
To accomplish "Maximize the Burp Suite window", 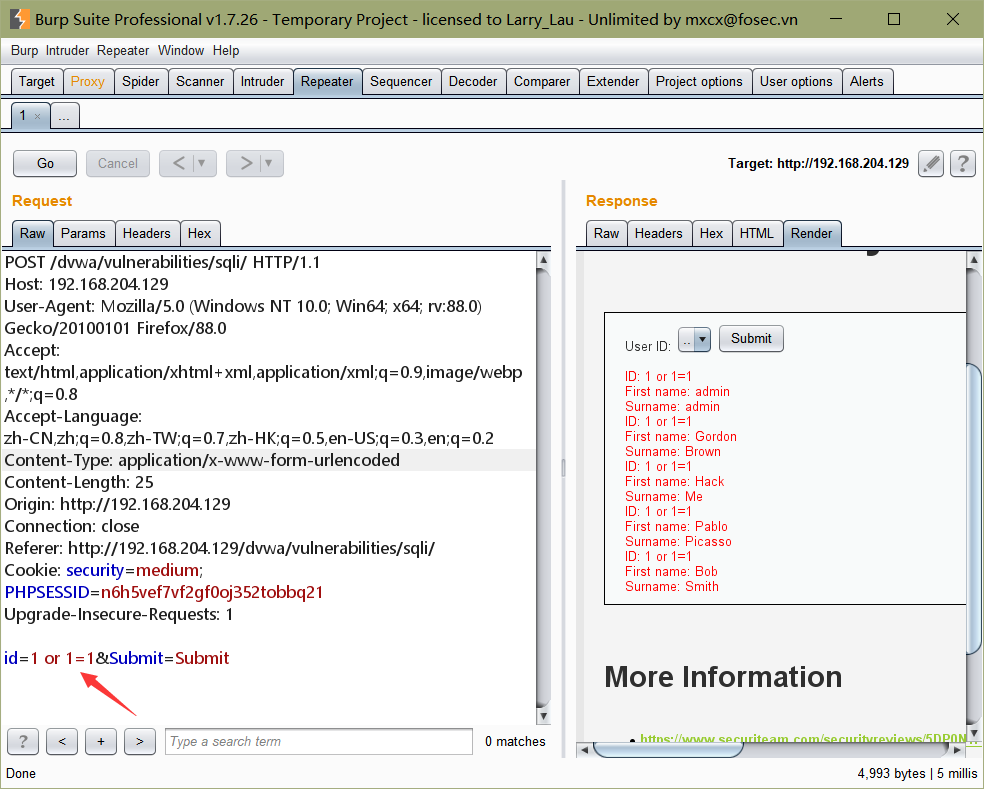I will pyautogui.click(x=894, y=19).
